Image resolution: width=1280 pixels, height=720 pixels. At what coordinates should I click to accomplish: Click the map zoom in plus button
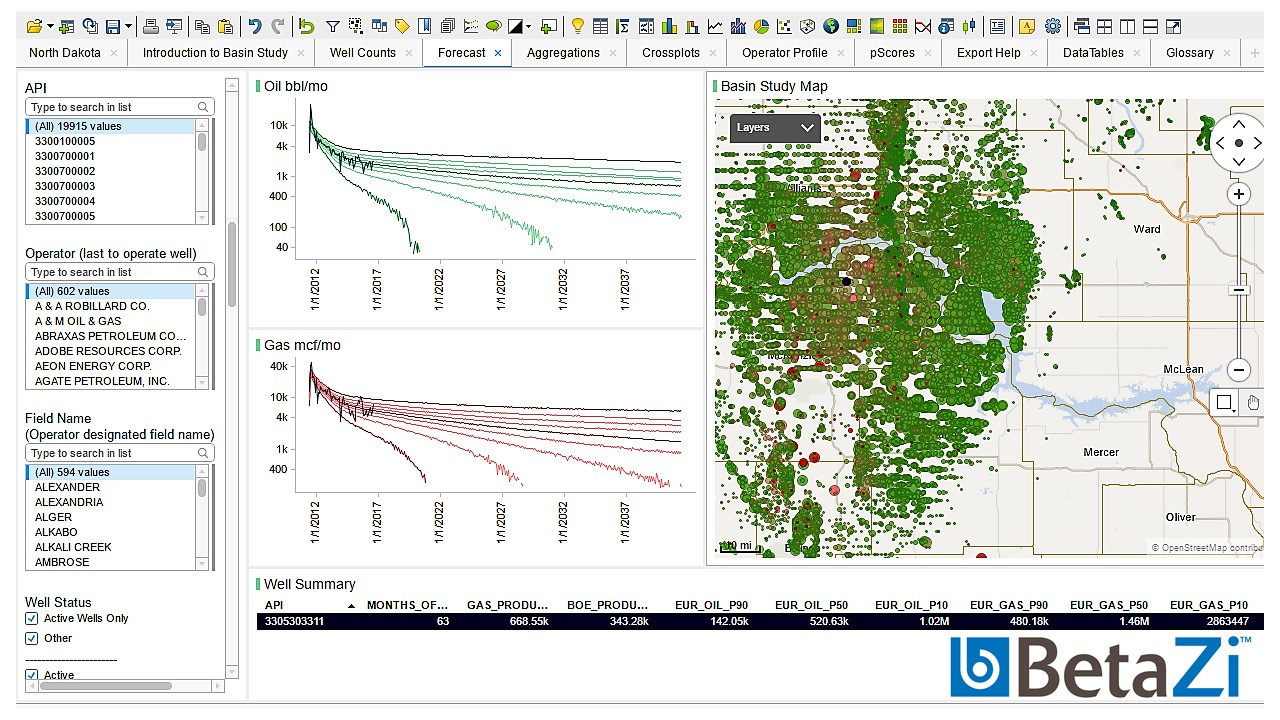[x=1239, y=194]
